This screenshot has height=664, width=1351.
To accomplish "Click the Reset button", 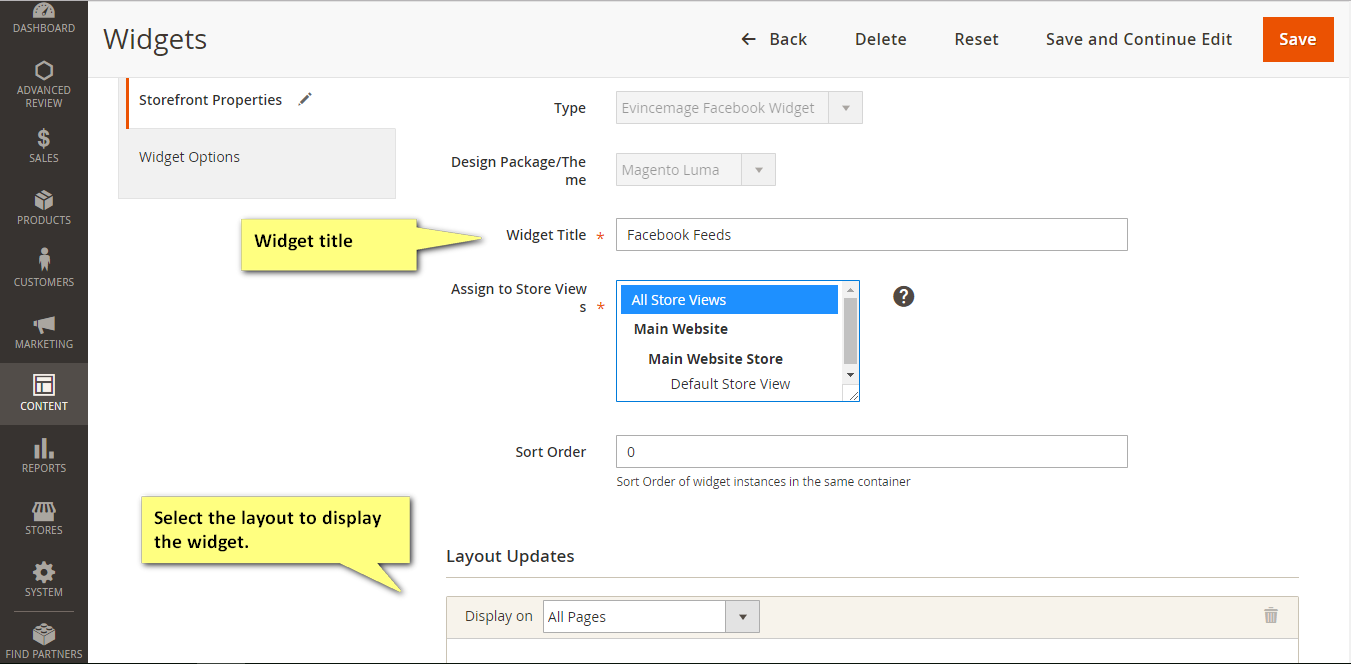I will click(977, 39).
